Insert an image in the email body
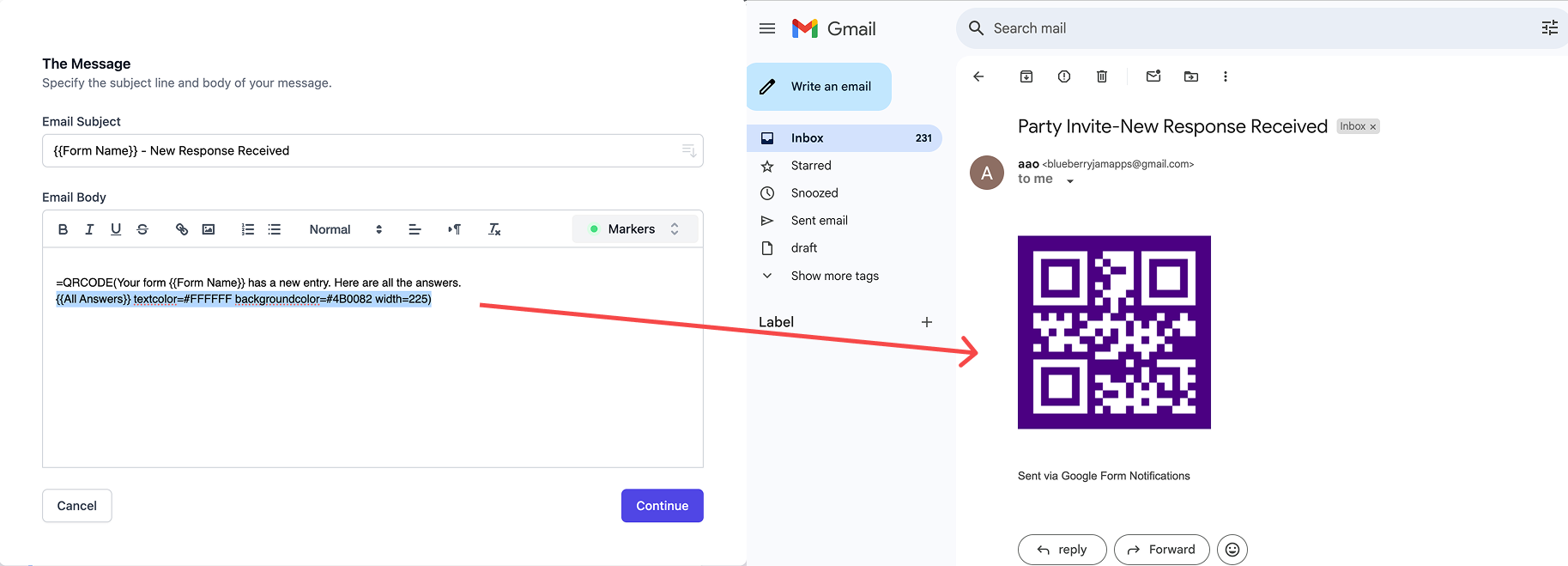This screenshot has width=1568, height=566. tap(209, 229)
